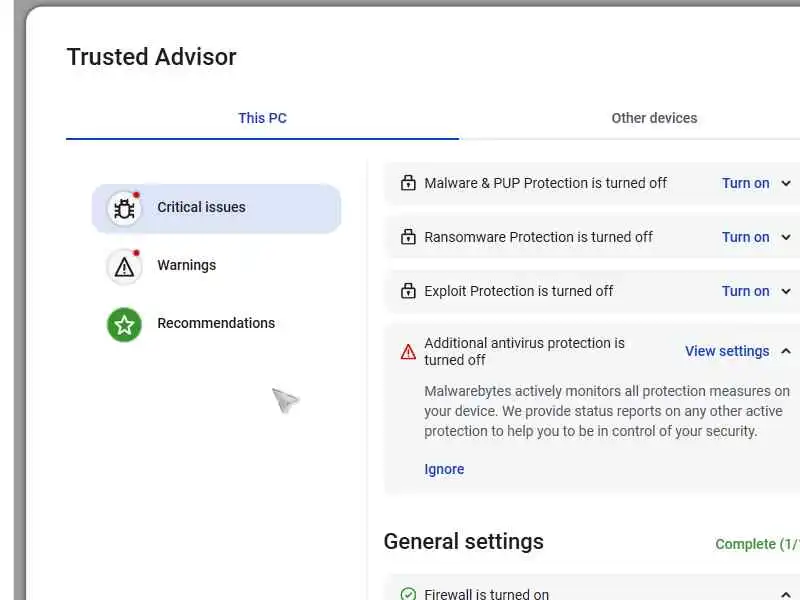This screenshot has height=600, width=800.
Task: Switch to the This PC tab
Action: pyautogui.click(x=262, y=118)
